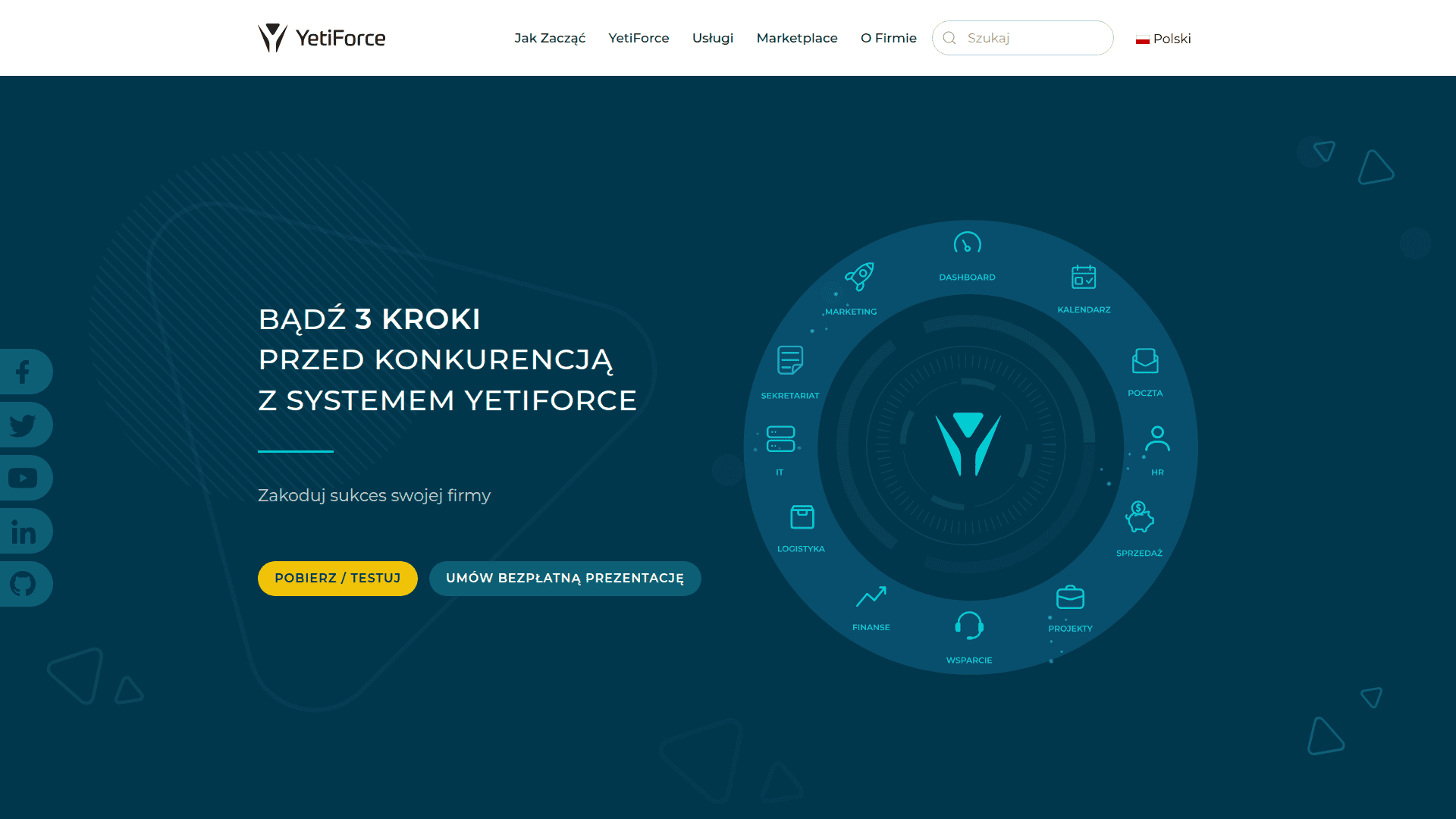Screen dimensions: 1456x819
Task: Select the Poczta envelope icon
Action: (x=1145, y=361)
